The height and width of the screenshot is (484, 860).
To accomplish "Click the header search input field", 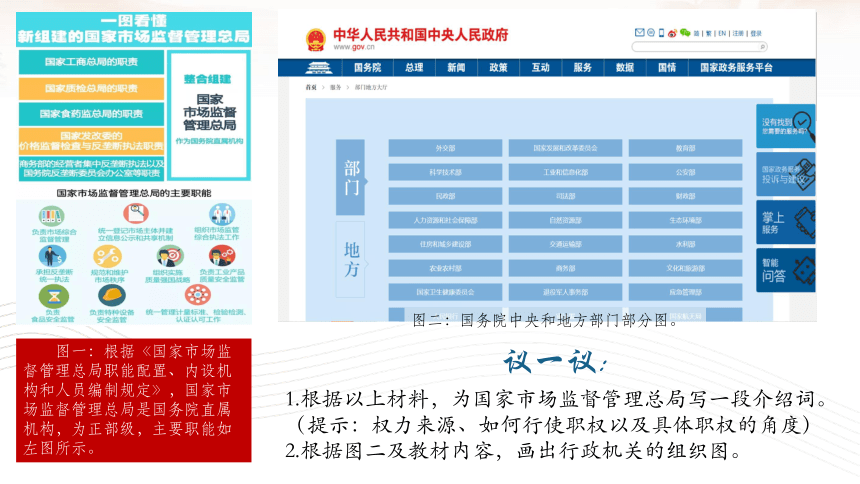I will point(697,47).
